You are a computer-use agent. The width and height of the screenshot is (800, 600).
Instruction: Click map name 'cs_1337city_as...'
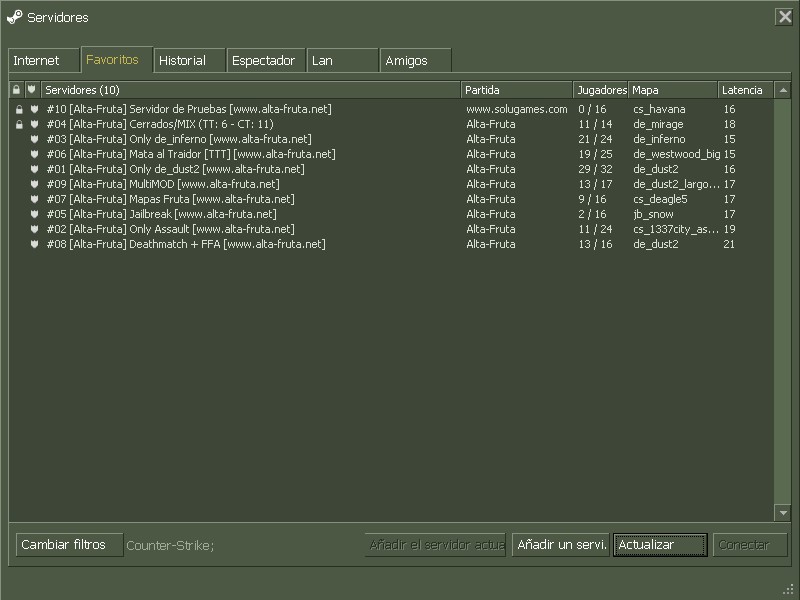pos(676,229)
